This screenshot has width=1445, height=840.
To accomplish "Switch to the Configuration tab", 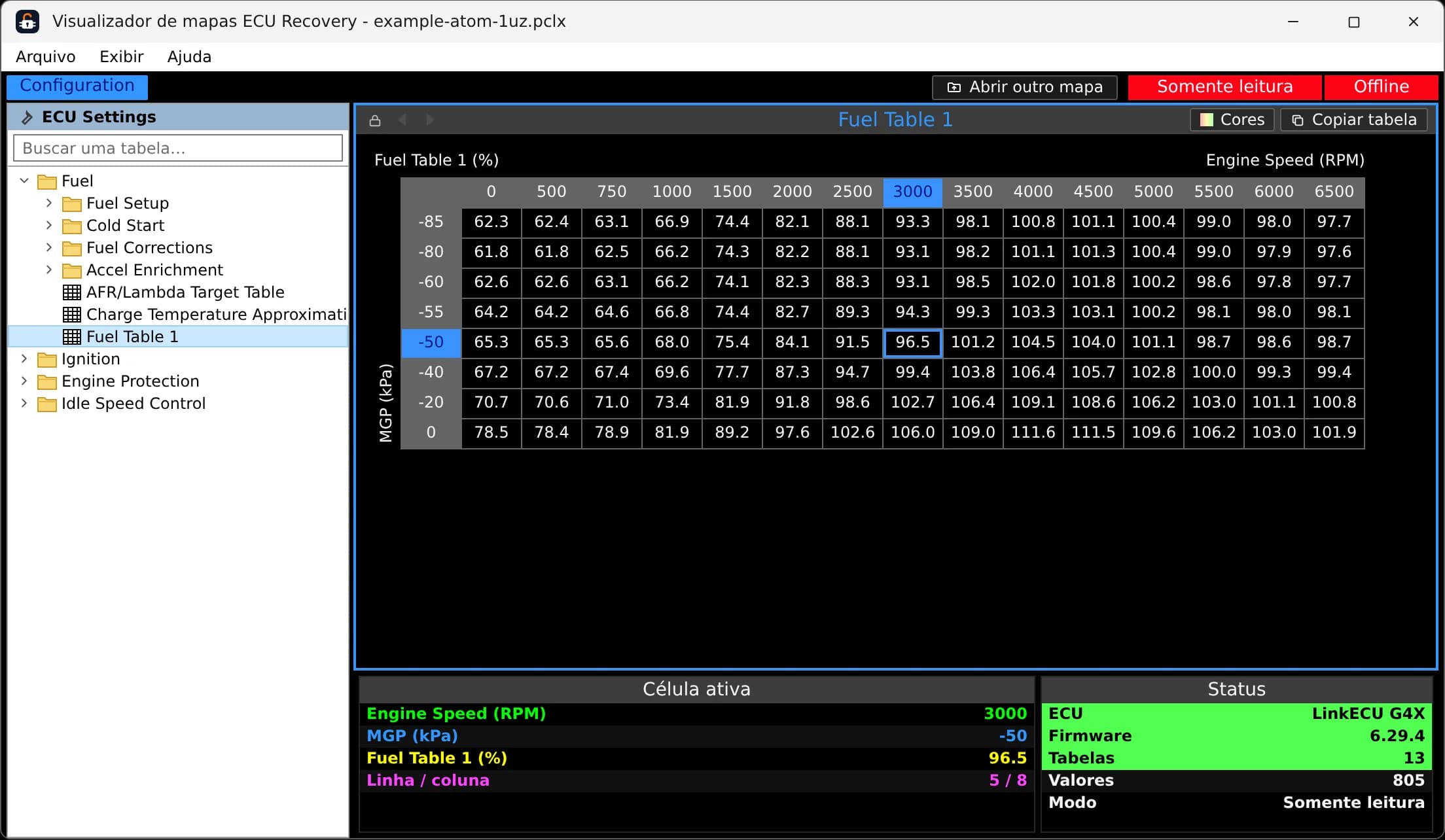I will (77, 86).
